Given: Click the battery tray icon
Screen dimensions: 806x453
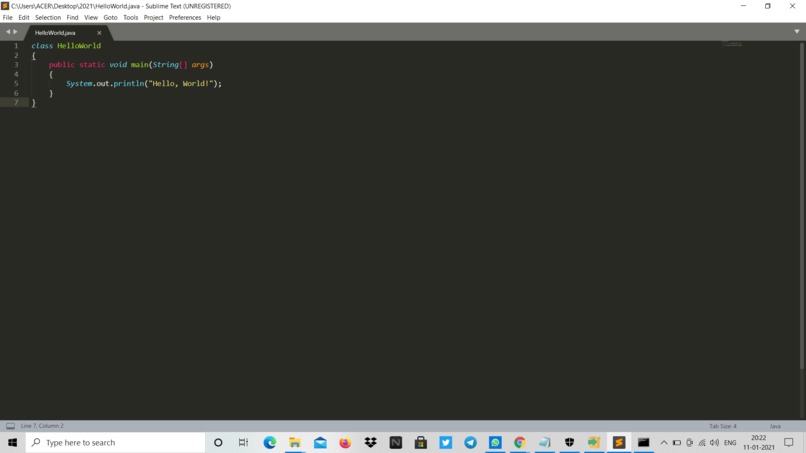Looking at the screenshot, I should pos(676,442).
